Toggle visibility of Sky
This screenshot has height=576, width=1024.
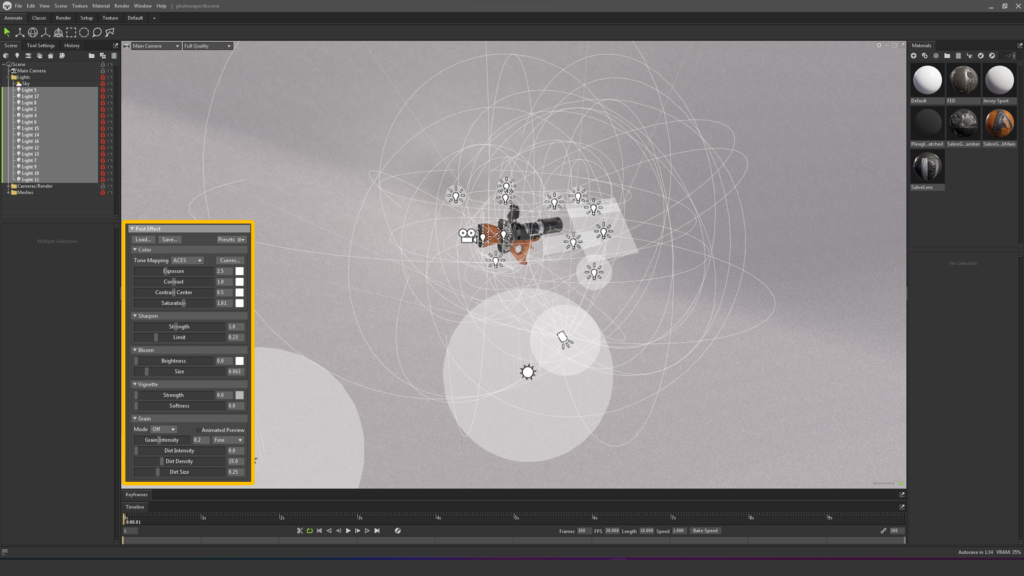coord(110,84)
